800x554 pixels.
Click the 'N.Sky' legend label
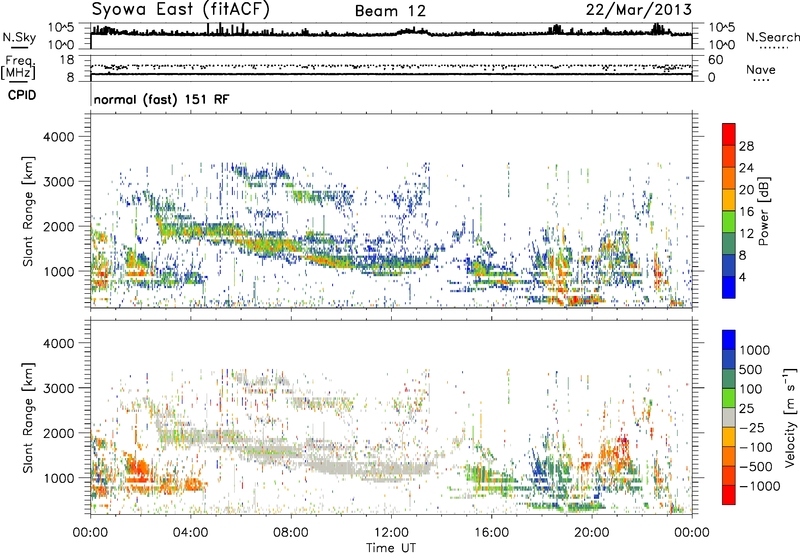pyautogui.click(x=19, y=37)
